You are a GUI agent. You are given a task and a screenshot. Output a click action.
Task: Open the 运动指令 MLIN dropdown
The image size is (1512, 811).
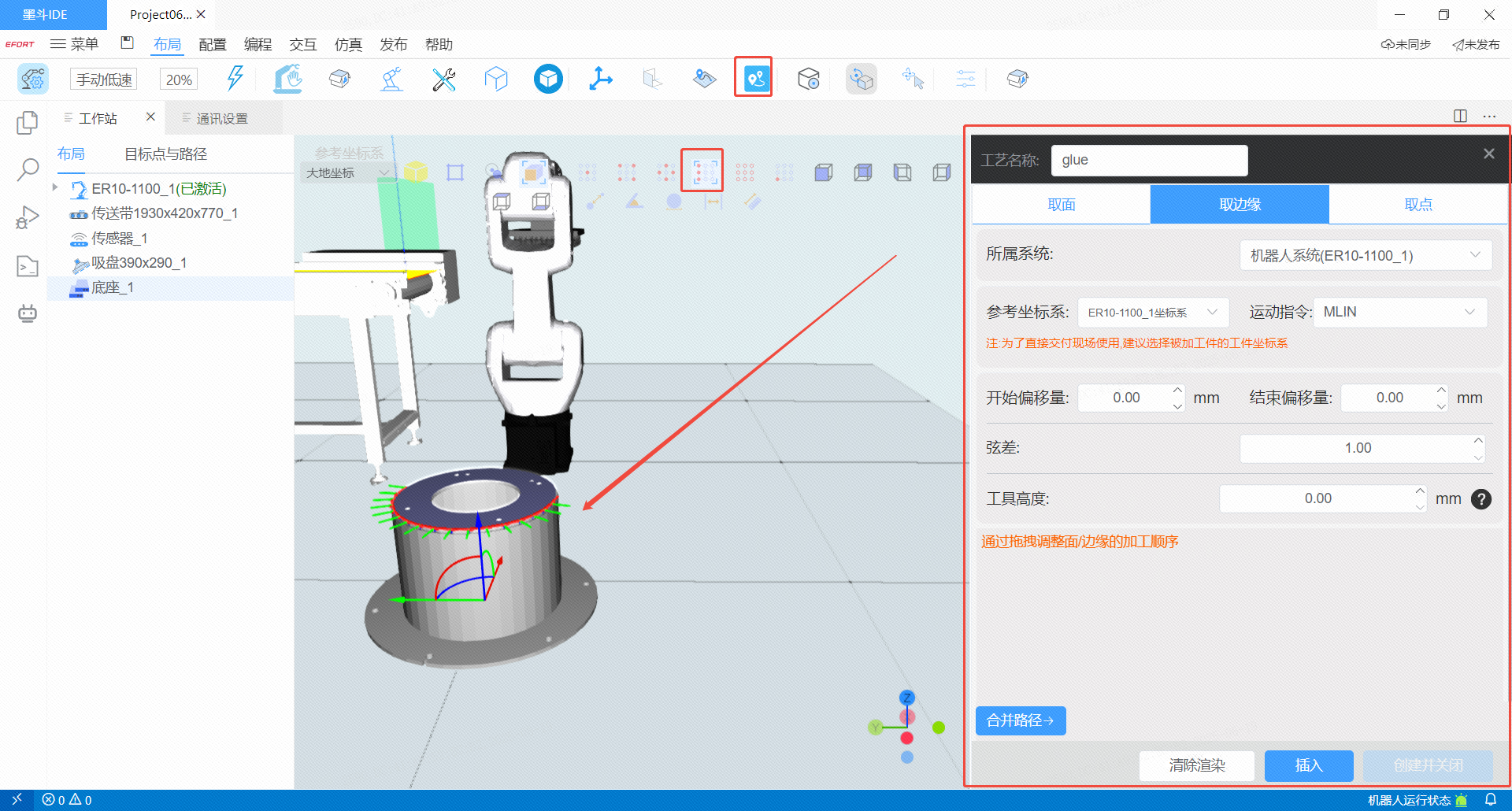tap(1399, 312)
